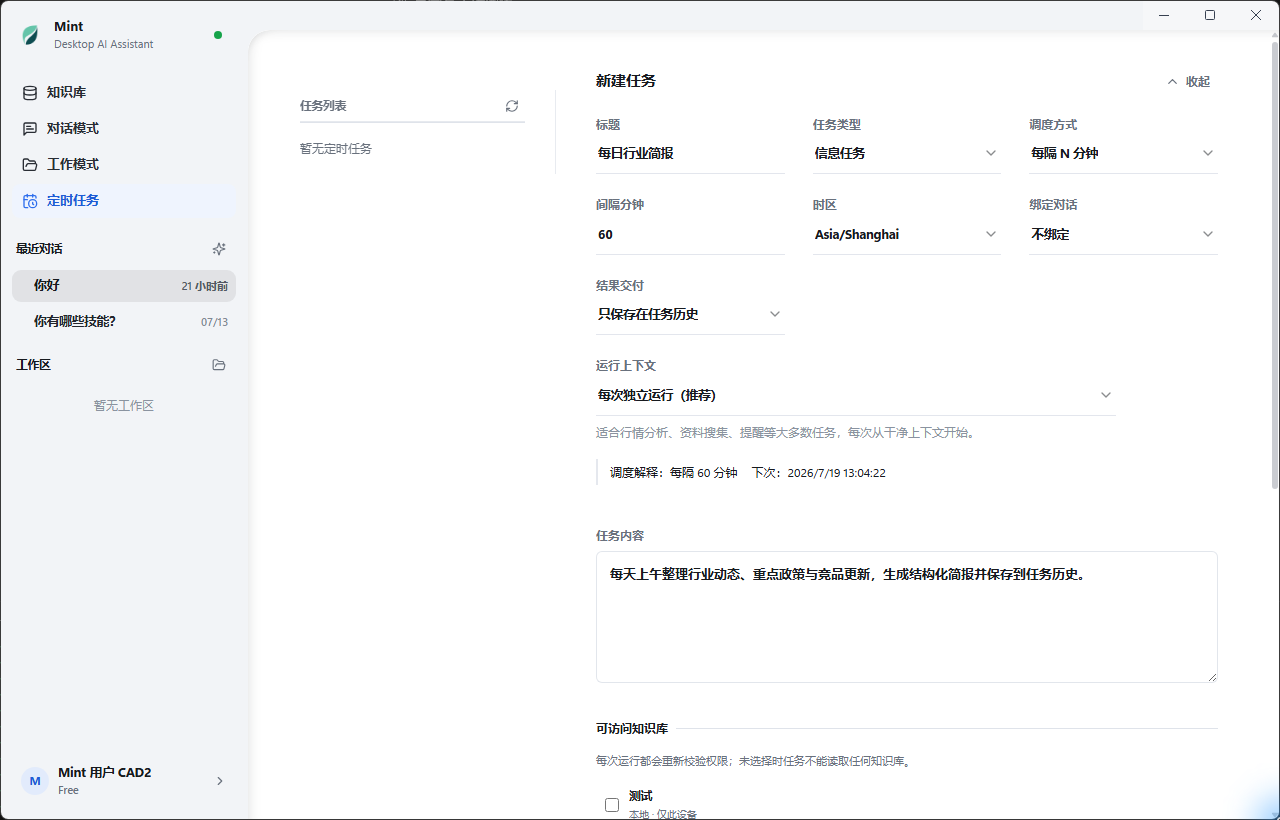The height and width of the screenshot is (820, 1280).
Task: Open 定时任务 section
Action: [124, 200]
